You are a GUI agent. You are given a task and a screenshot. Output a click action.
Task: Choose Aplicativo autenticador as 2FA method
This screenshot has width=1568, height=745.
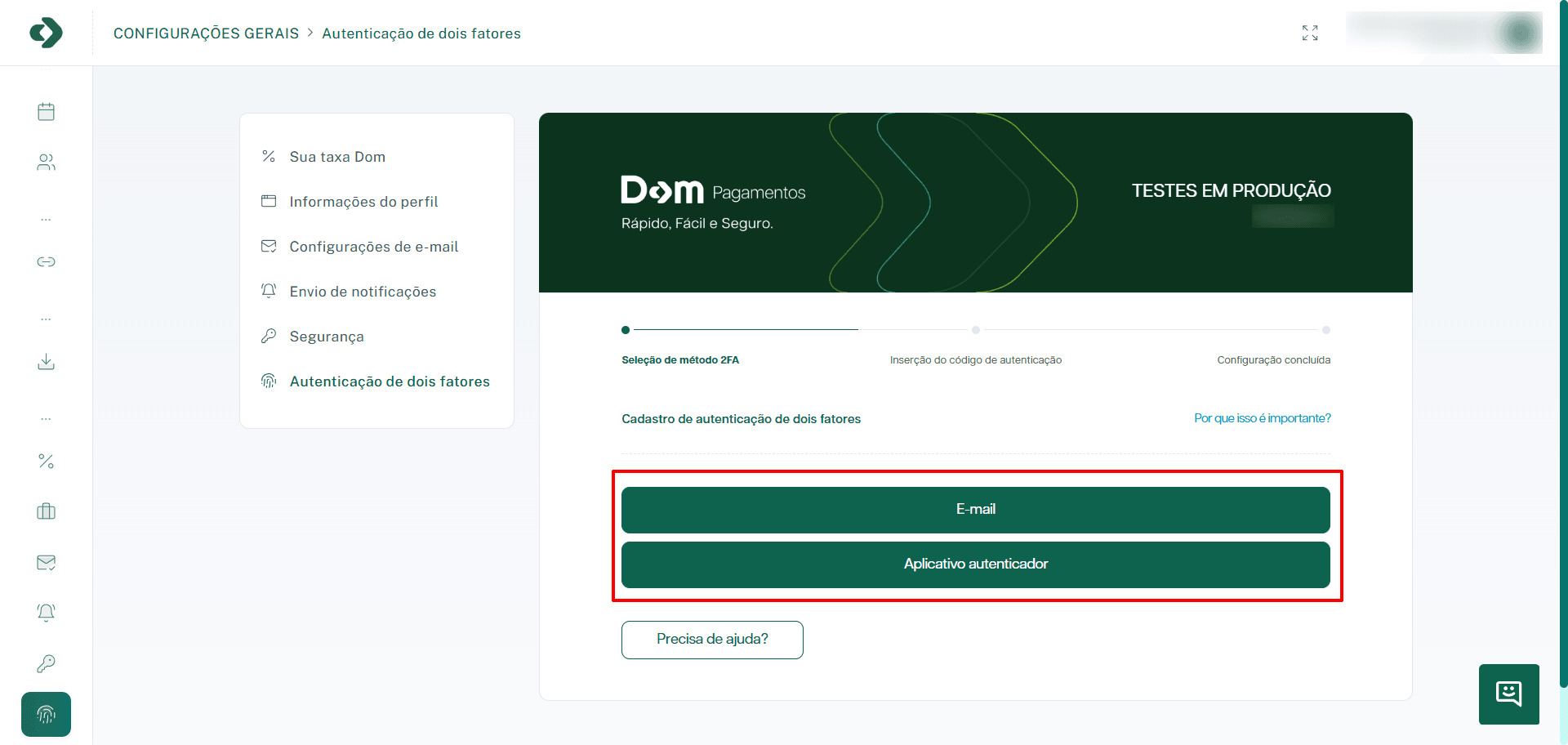tap(975, 564)
